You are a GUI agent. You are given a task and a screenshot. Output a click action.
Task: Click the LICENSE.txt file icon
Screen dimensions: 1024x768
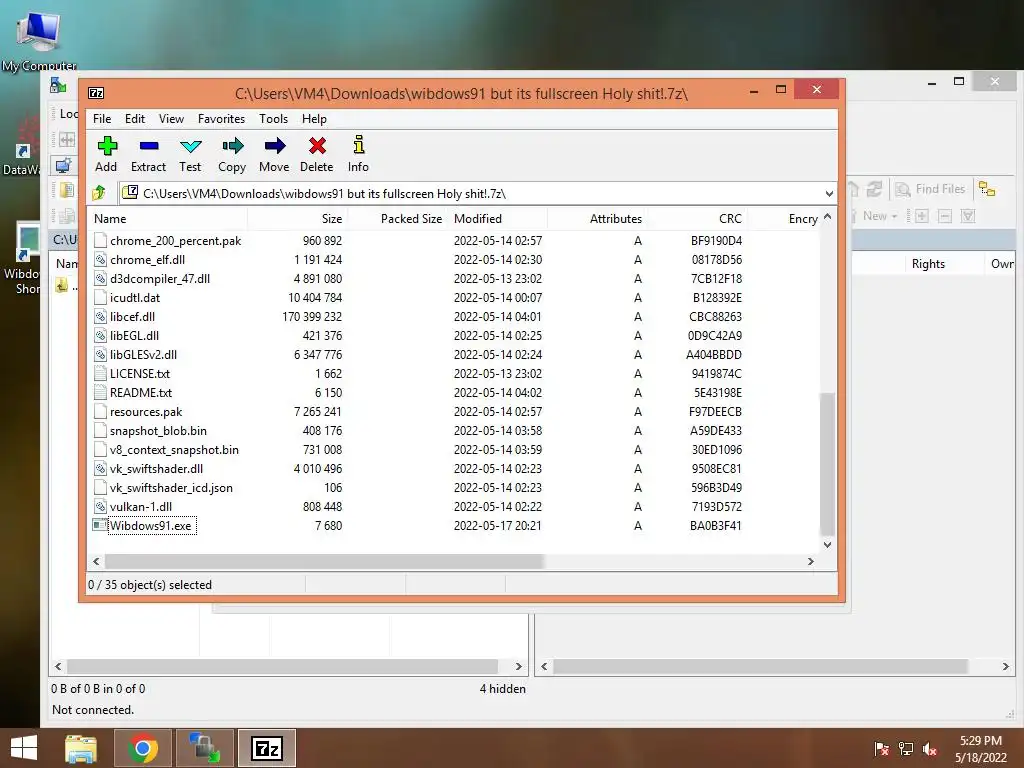pyautogui.click(x=100, y=374)
